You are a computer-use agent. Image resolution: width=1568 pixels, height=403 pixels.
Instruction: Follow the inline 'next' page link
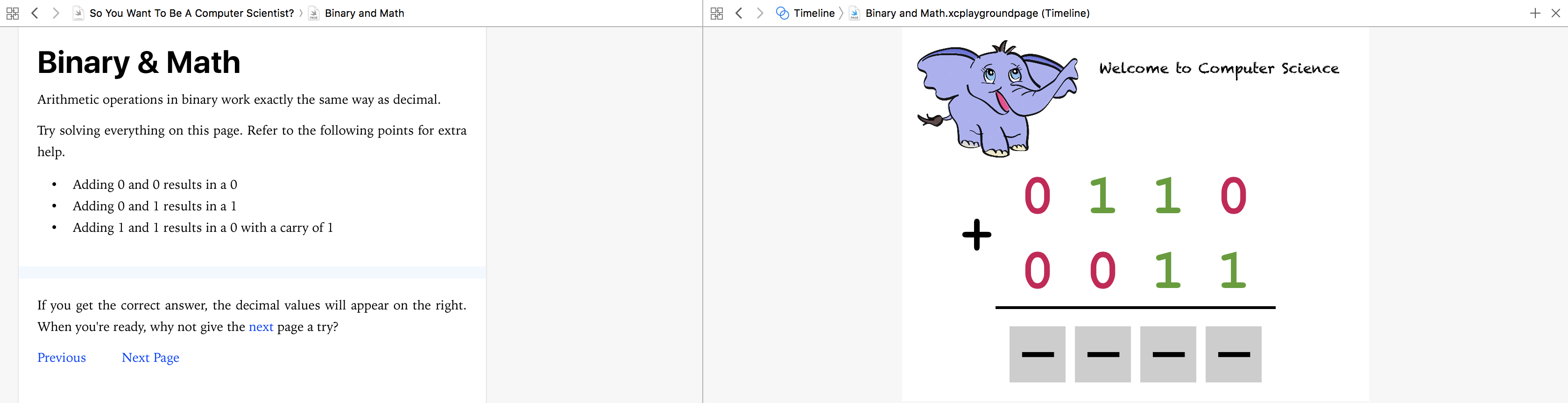[261, 327]
